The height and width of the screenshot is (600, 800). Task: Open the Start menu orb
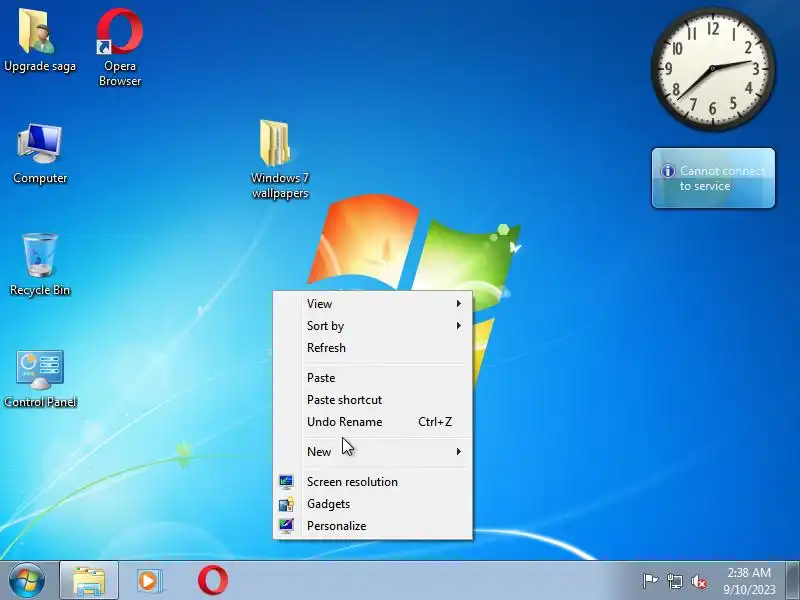tap(26, 581)
